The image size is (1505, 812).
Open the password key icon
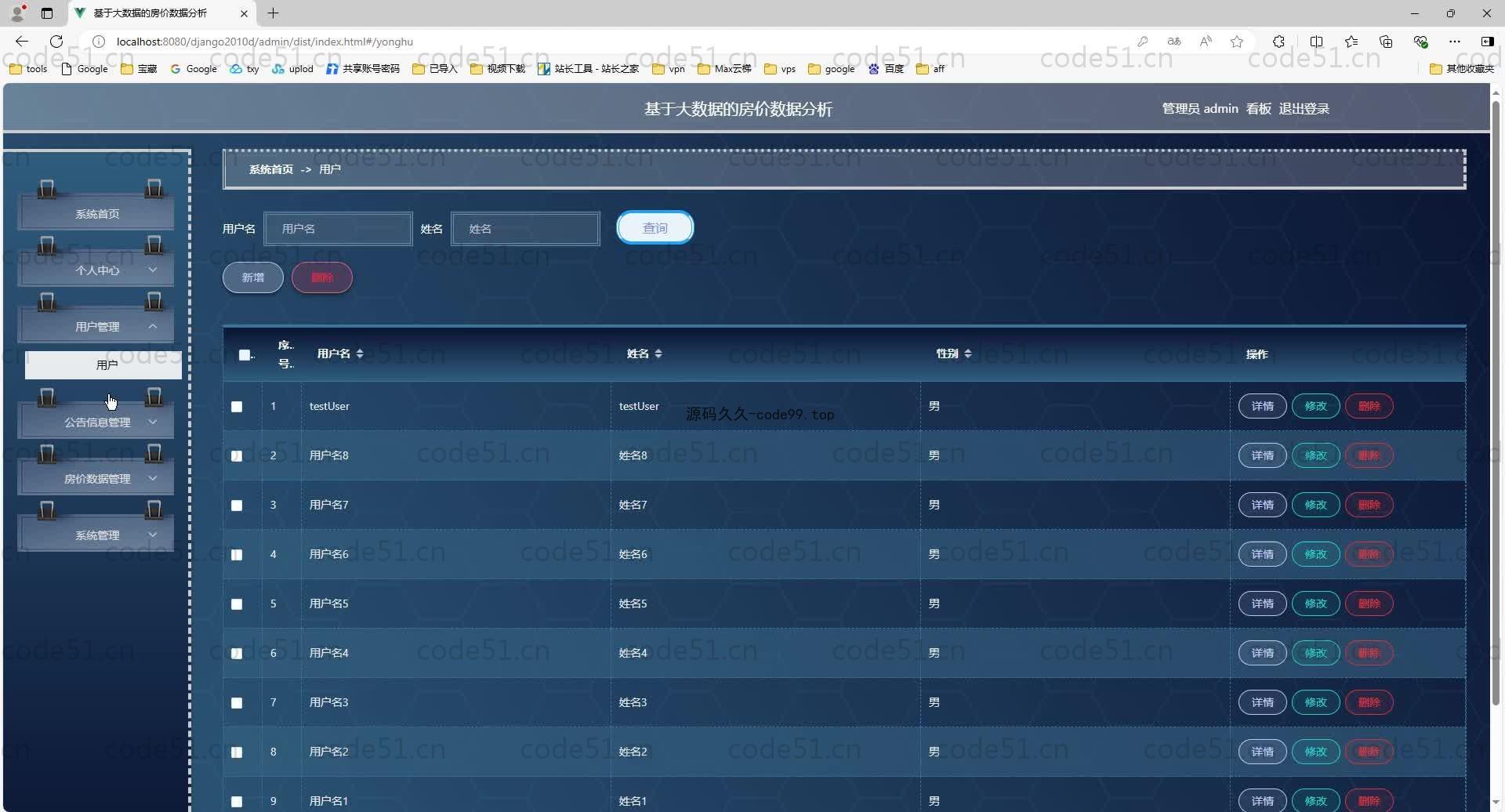tap(1143, 42)
